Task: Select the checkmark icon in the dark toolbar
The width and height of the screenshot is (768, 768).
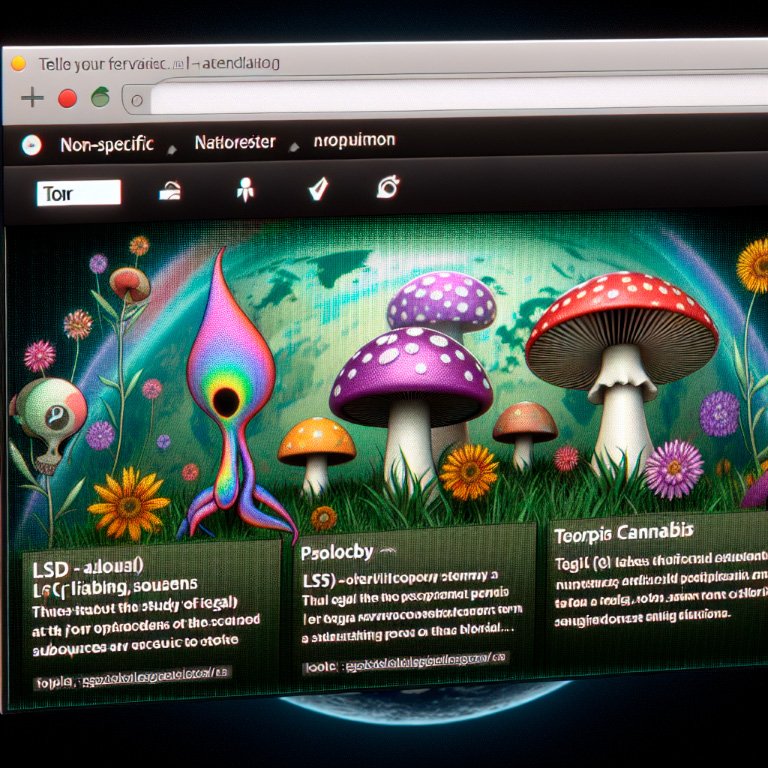Action: [318, 188]
